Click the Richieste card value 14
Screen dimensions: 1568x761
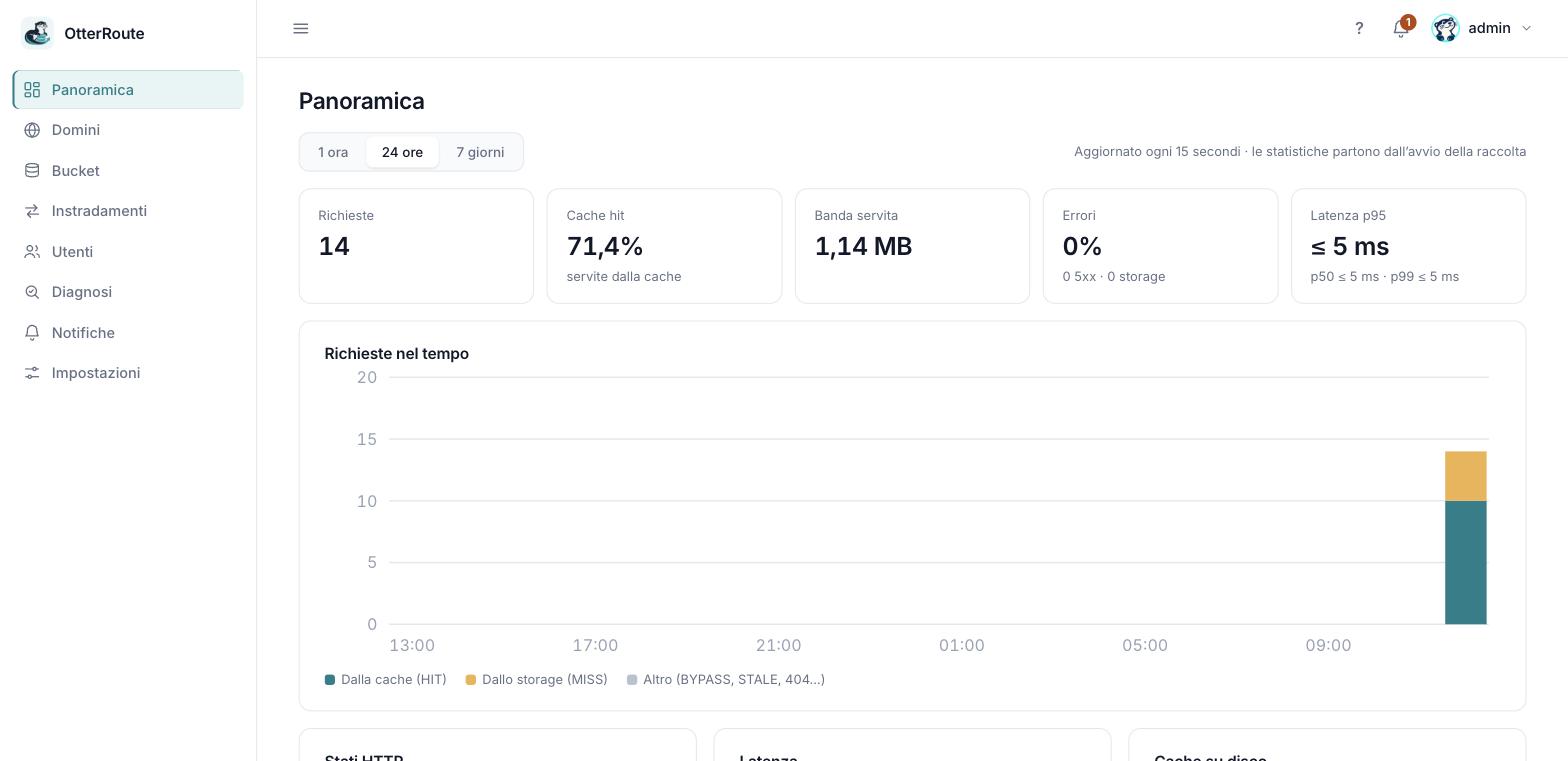pos(334,247)
